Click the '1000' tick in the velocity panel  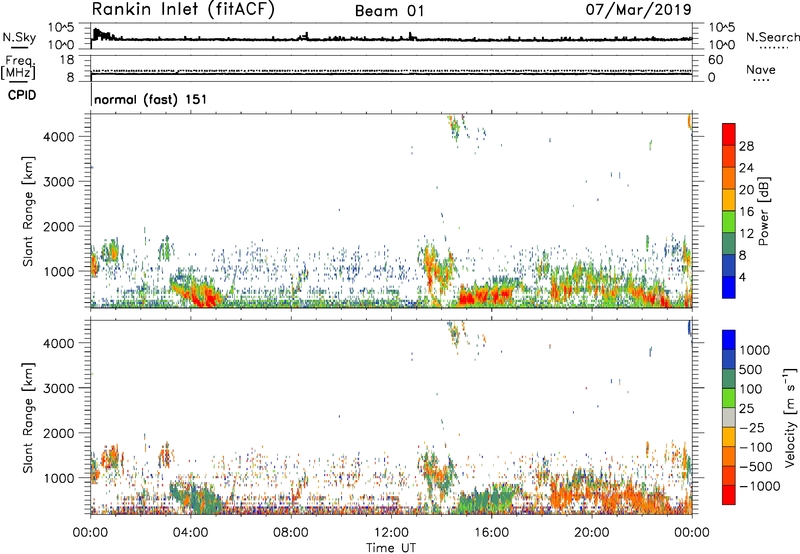click(x=59, y=478)
